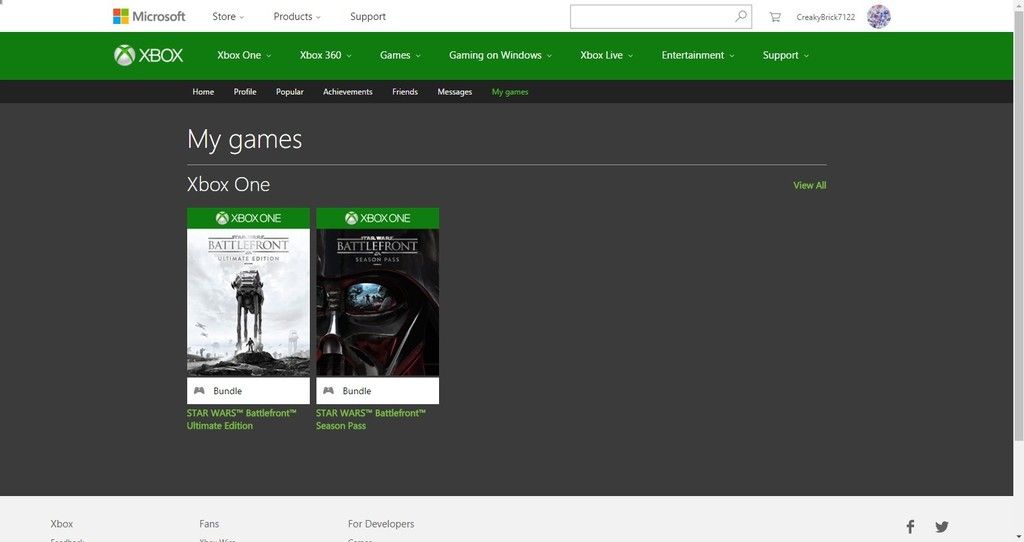The width and height of the screenshot is (1024, 542).
Task: Go to the Home tab
Action: (x=203, y=92)
